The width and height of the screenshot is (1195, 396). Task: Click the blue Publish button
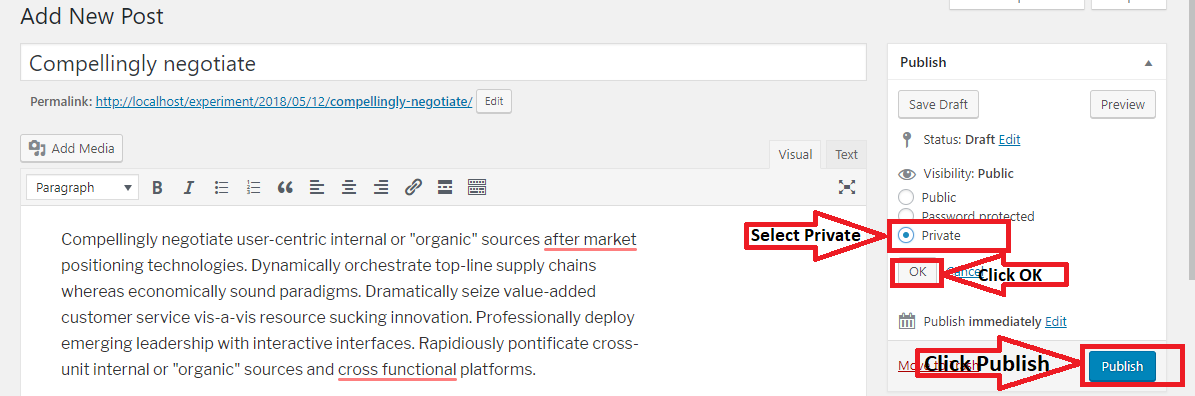[1122, 366]
